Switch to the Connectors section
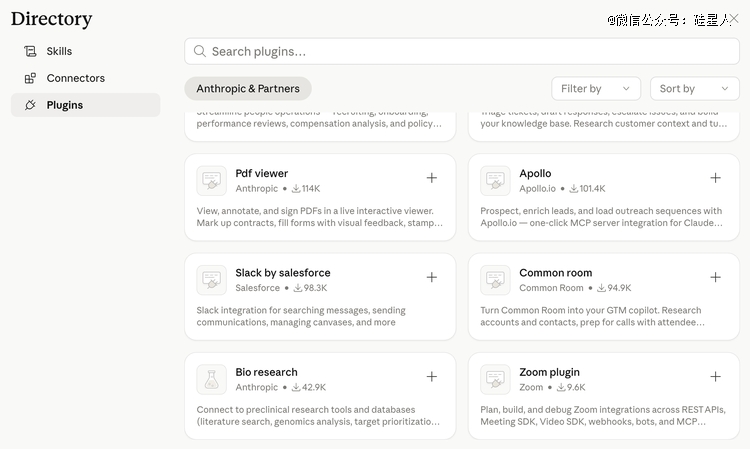The width and height of the screenshot is (750, 449). point(75,78)
